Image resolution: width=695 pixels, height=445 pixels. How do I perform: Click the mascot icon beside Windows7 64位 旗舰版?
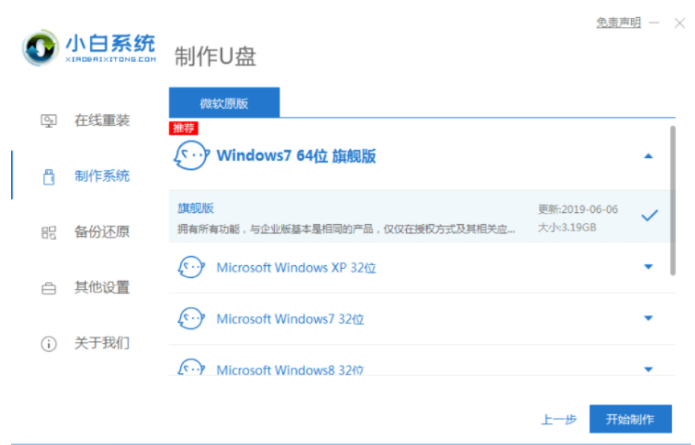coord(191,156)
